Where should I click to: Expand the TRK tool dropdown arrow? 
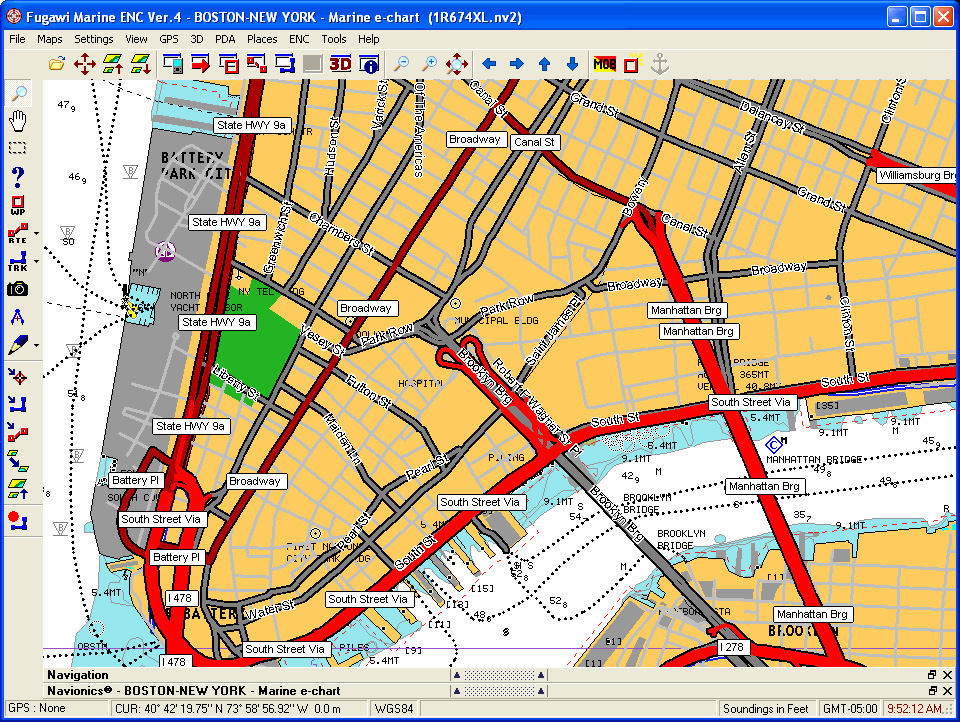[x=36, y=261]
